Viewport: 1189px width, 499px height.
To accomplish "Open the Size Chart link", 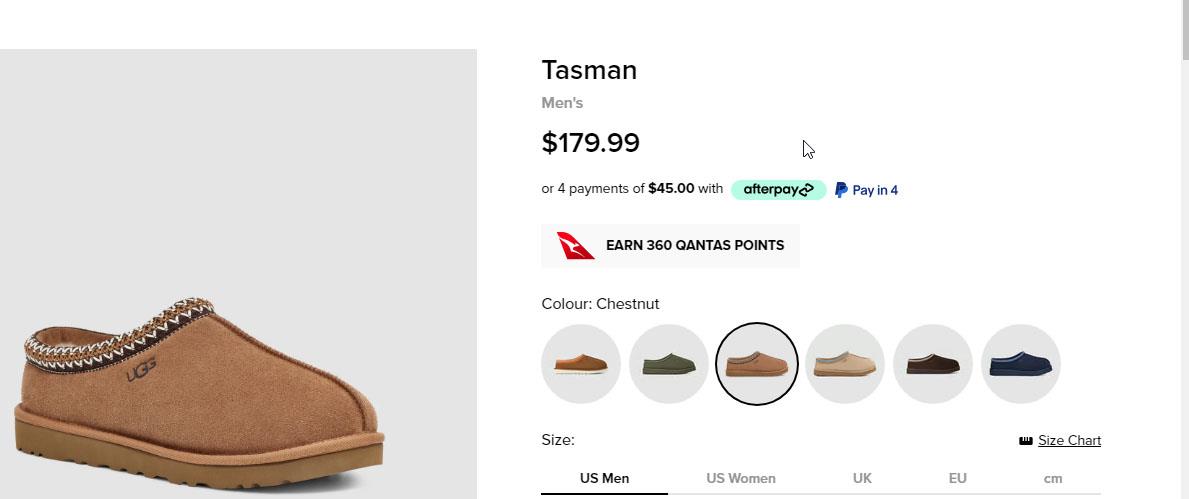I will coord(1069,441).
